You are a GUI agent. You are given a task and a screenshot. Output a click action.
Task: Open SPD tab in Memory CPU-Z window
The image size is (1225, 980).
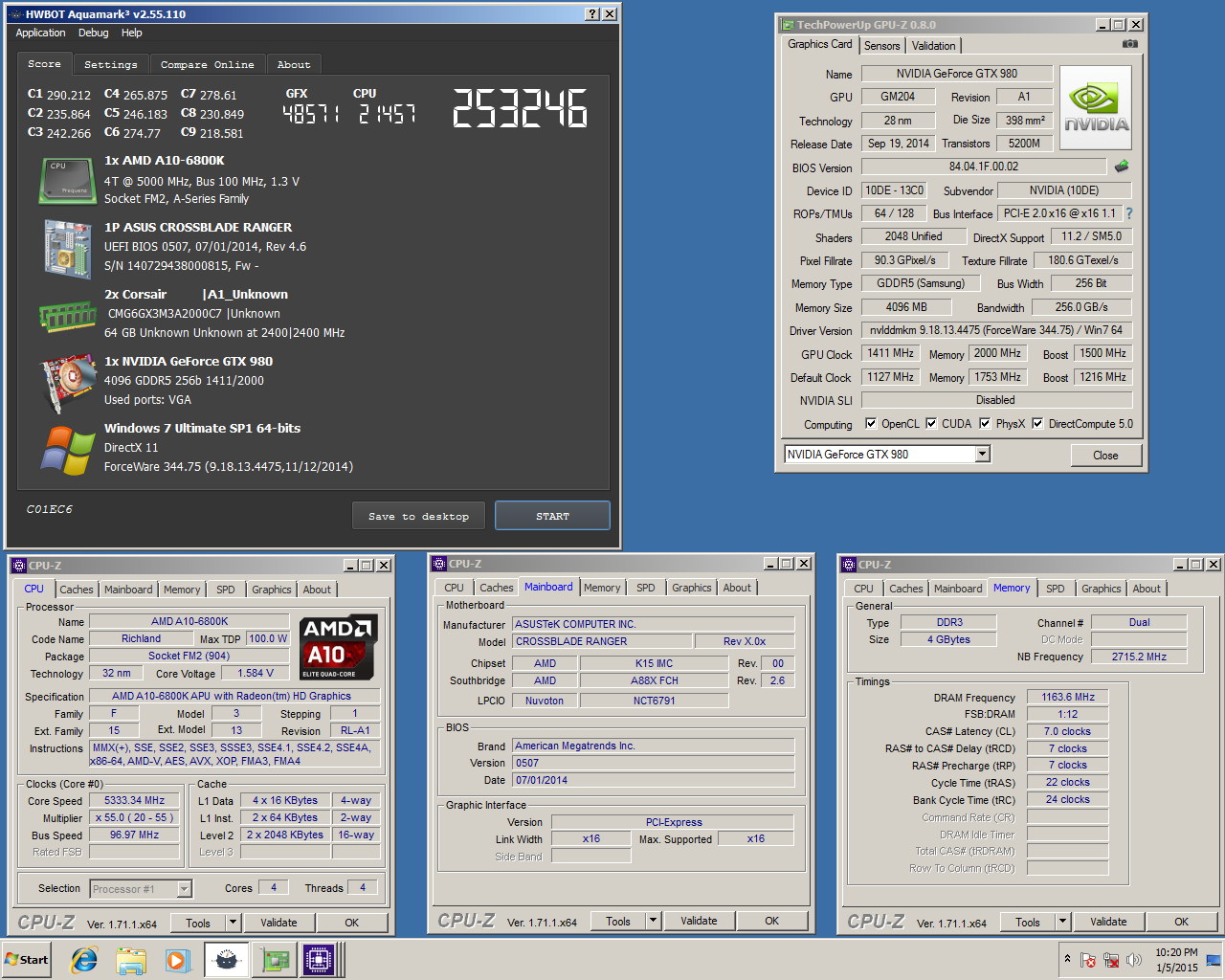(1056, 589)
